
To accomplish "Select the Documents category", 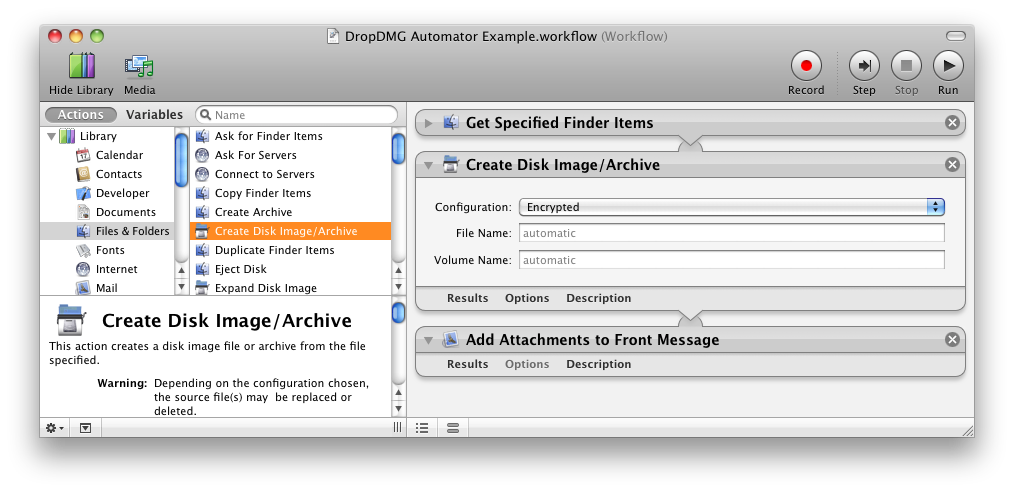I will (x=125, y=212).
